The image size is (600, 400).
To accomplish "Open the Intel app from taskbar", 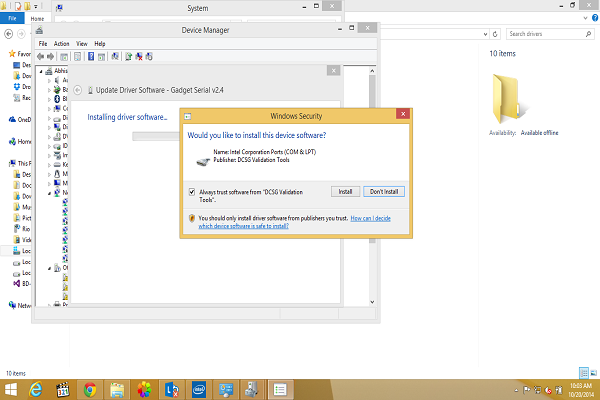I will pyautogui.click(x=199, y=390).
